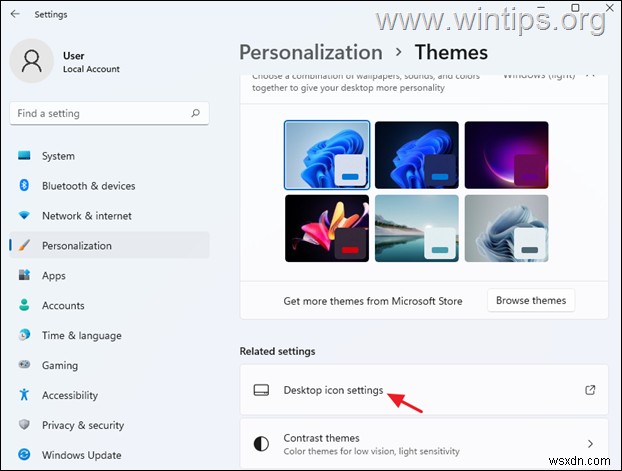The image size is (622, 471).
Task: Expand the Contrast themes chevron
Action: [x=590, y=444]
